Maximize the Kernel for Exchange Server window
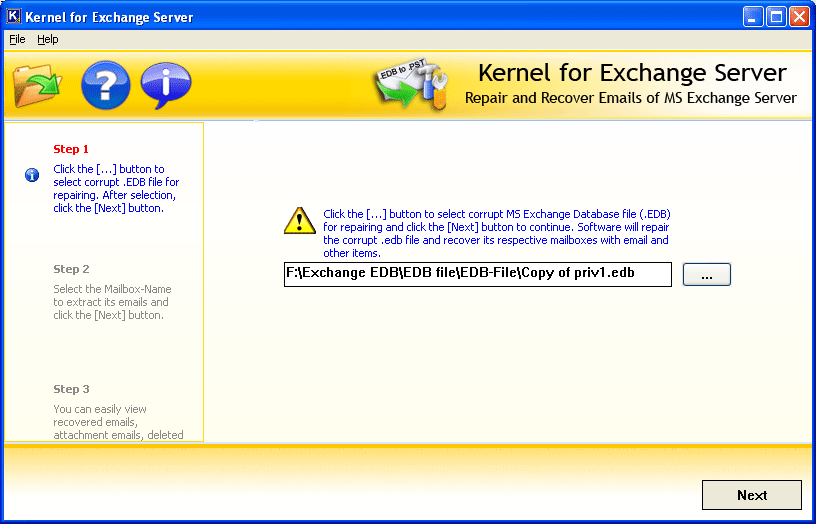 pos(776,17)
